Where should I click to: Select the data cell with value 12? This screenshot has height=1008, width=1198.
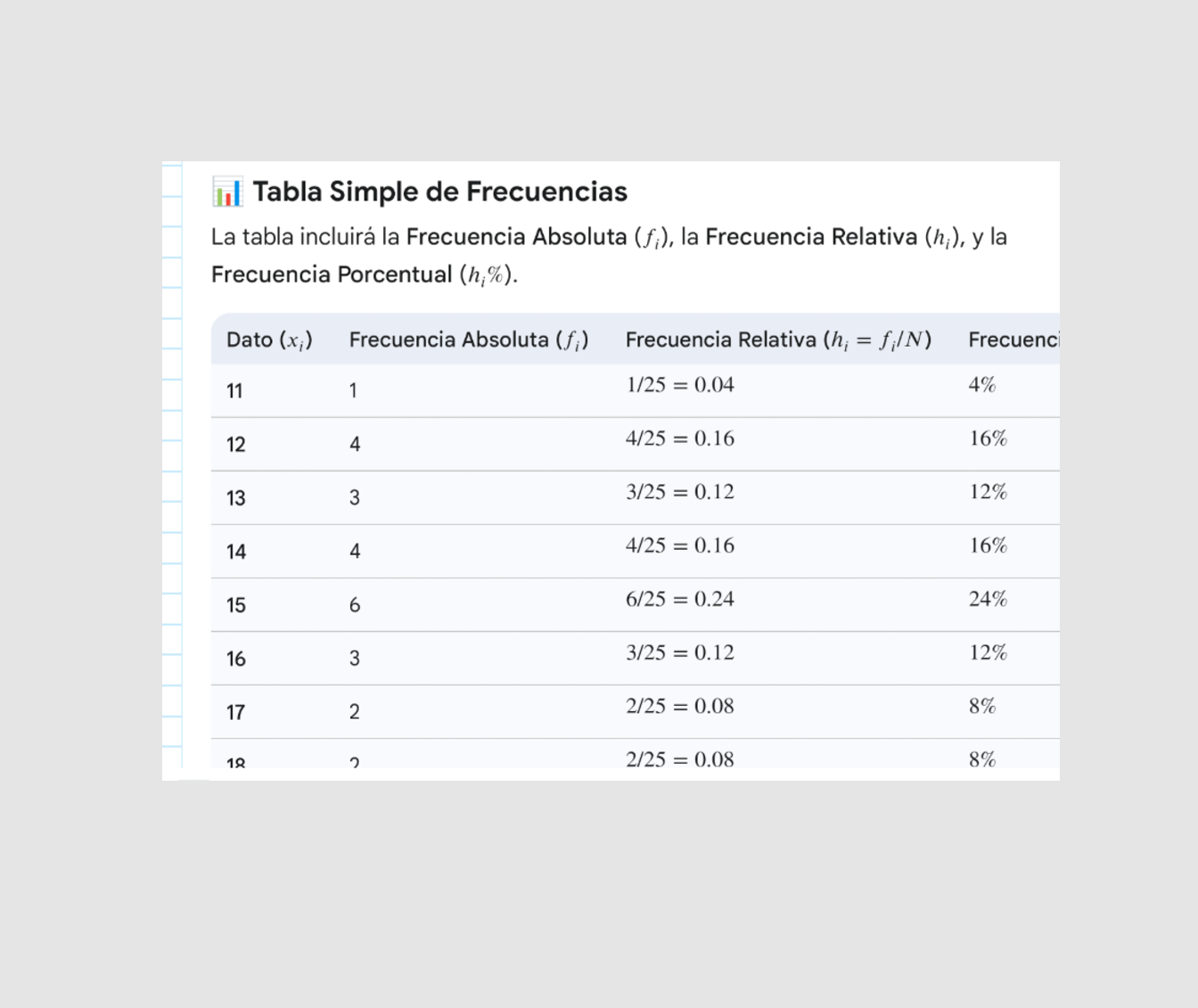tap(235, 444)
